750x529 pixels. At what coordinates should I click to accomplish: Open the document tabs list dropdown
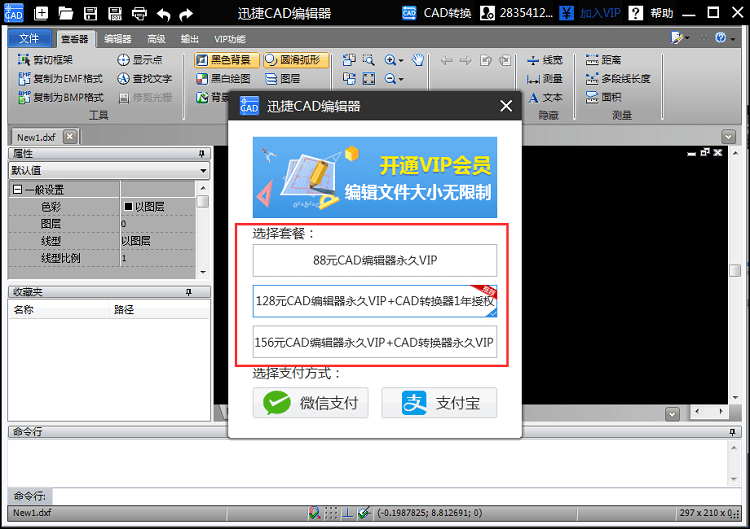point(728,137)
